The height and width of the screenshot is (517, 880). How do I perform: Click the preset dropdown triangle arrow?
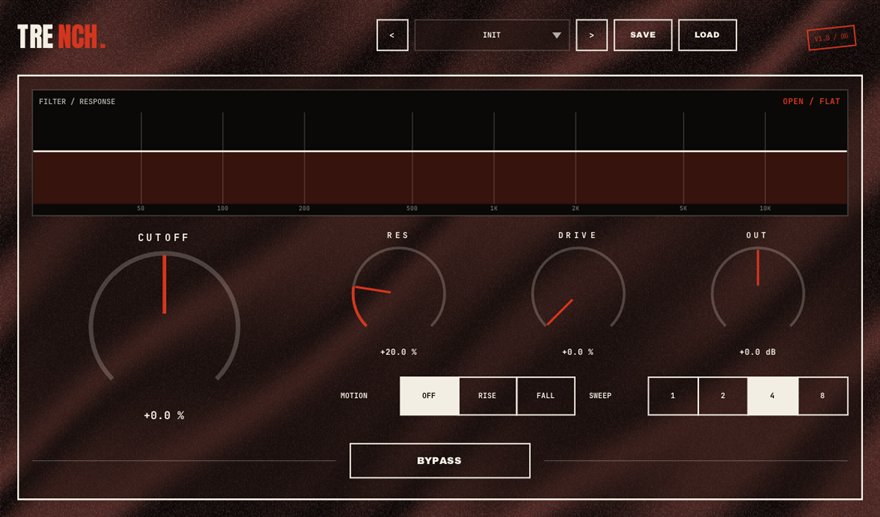click(556, 35)
